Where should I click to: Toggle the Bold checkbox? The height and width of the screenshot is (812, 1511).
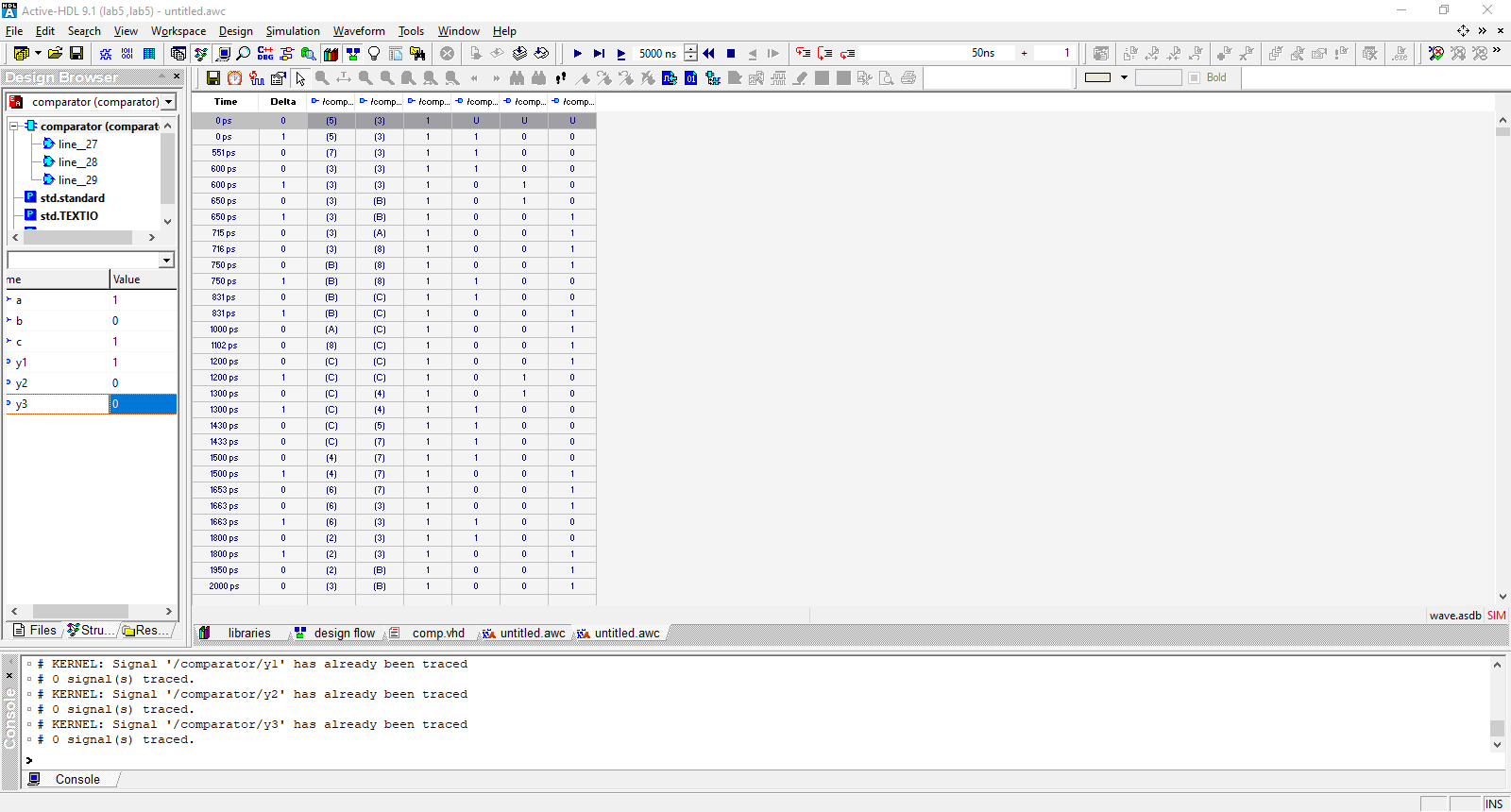(x=1195, y=77)
